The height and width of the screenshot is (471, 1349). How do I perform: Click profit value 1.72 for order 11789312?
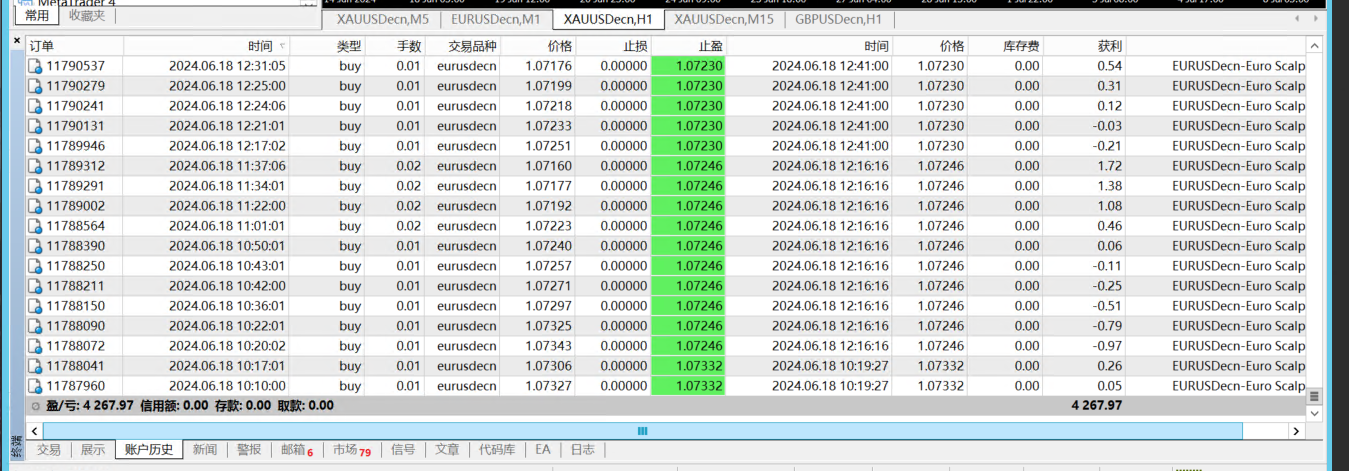(x=1110, y=166)
